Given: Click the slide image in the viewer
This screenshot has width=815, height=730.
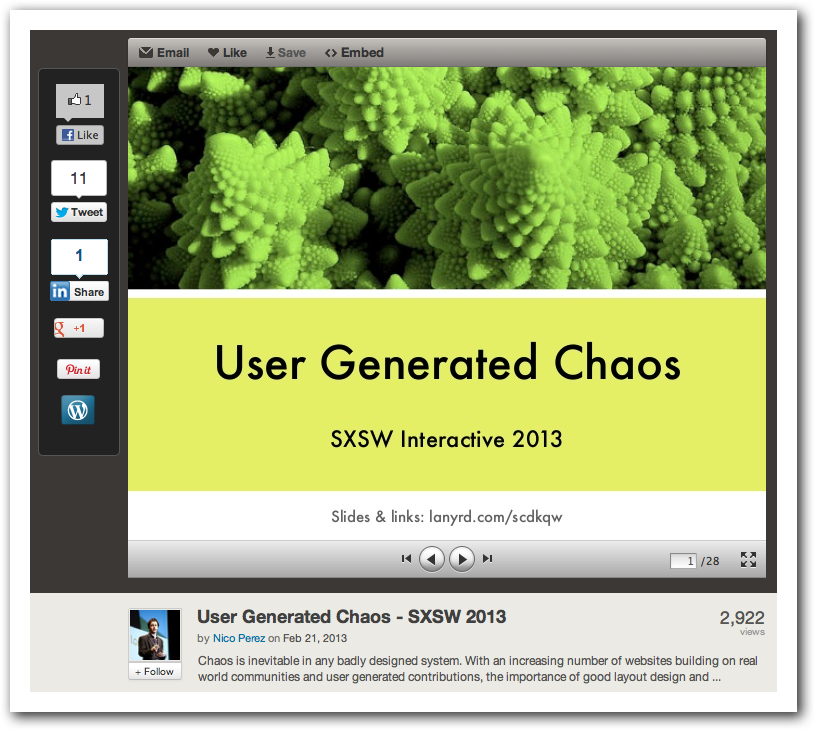Looking at the screenshot, I should (446, 304).
